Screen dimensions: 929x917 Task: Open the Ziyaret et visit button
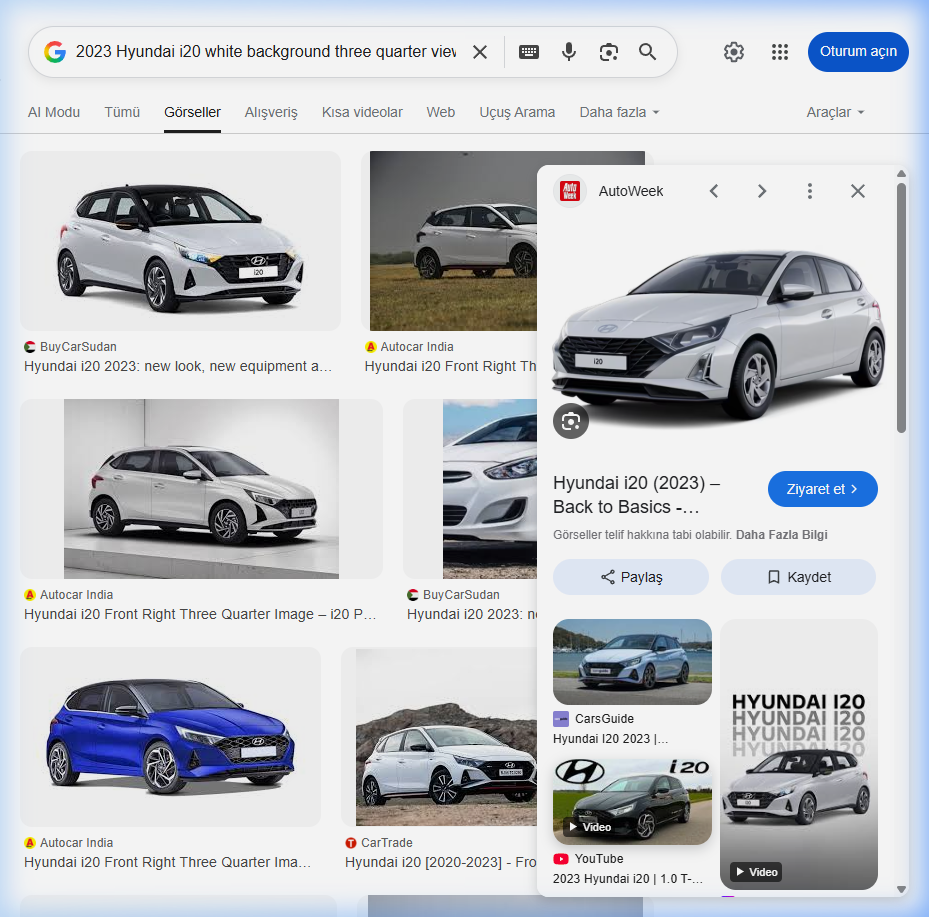click(x=822, y=489)
